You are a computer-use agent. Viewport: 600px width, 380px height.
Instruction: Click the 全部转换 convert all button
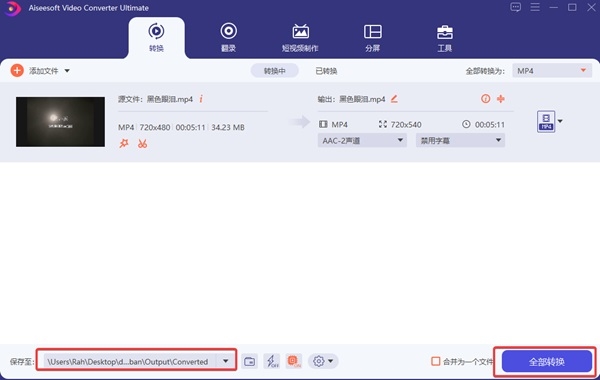(x=547, y=361)
